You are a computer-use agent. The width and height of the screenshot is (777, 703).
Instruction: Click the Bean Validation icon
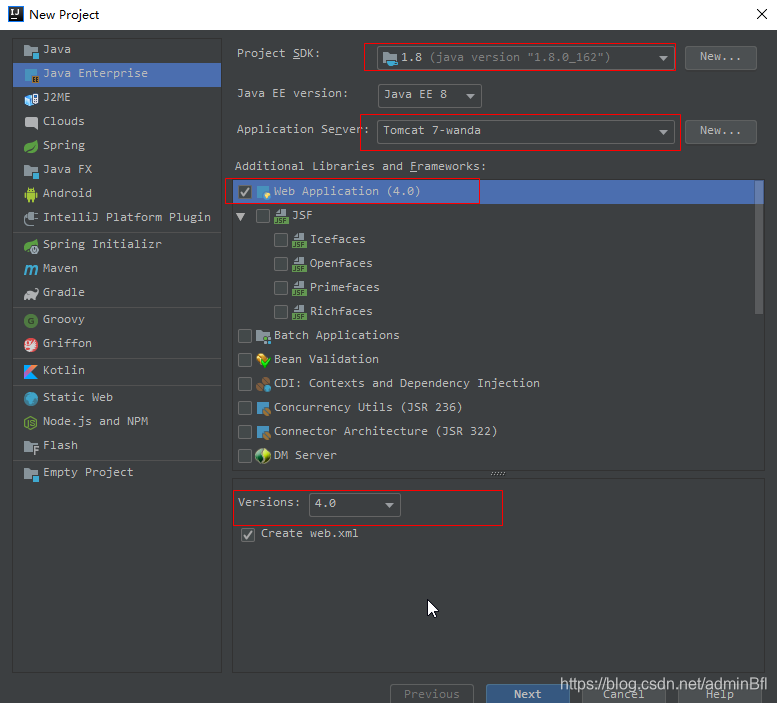coord(263,360)
